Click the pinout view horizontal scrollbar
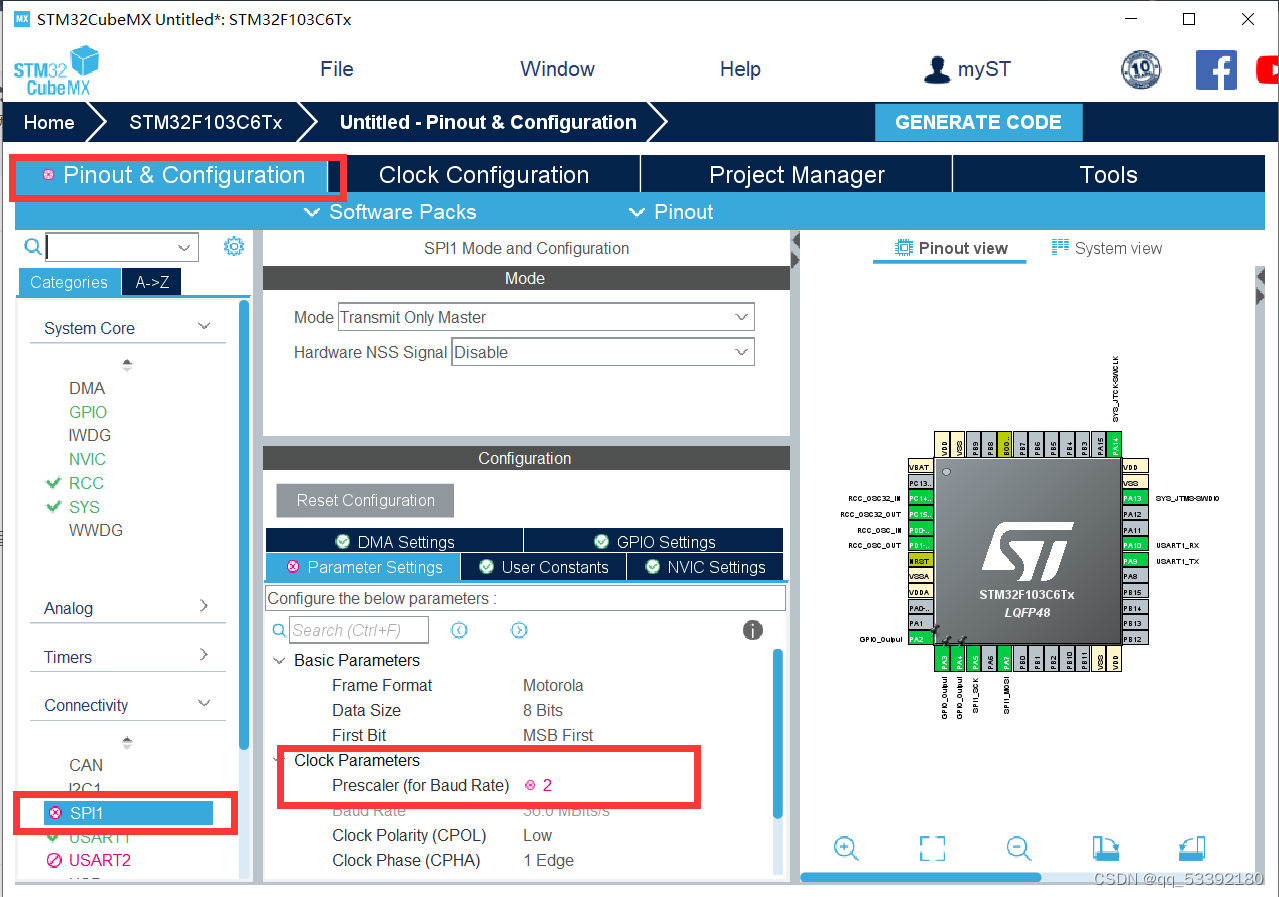Viewport: 1279px width, 897px height. [x=920, y=877]
